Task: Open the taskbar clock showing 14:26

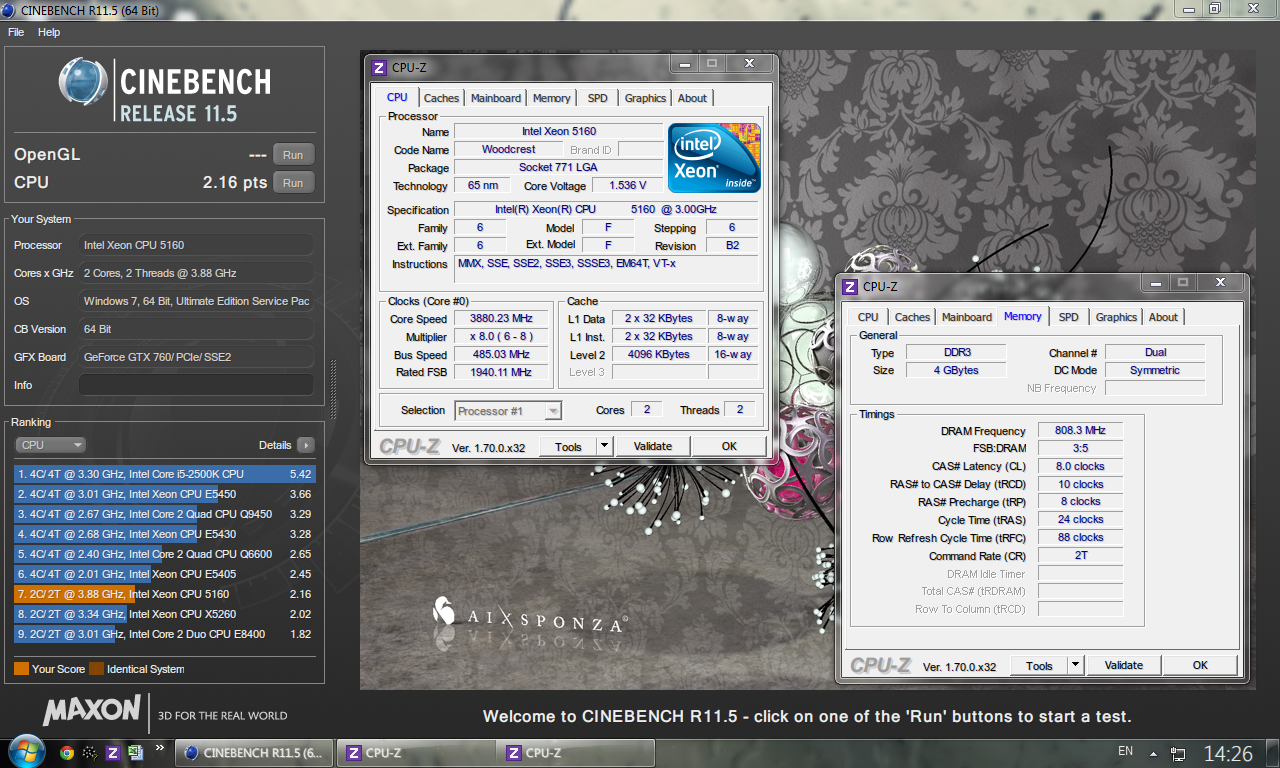Action: (x=1228, y=753)
